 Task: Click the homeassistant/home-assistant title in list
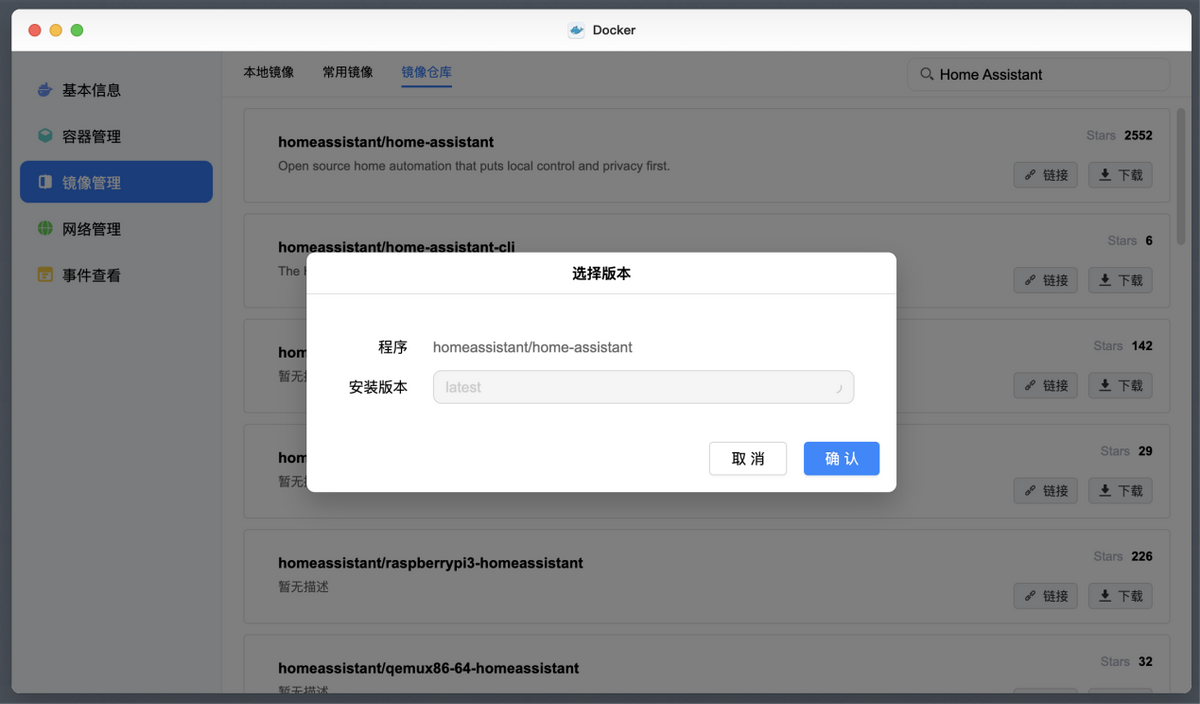[386, 142]
